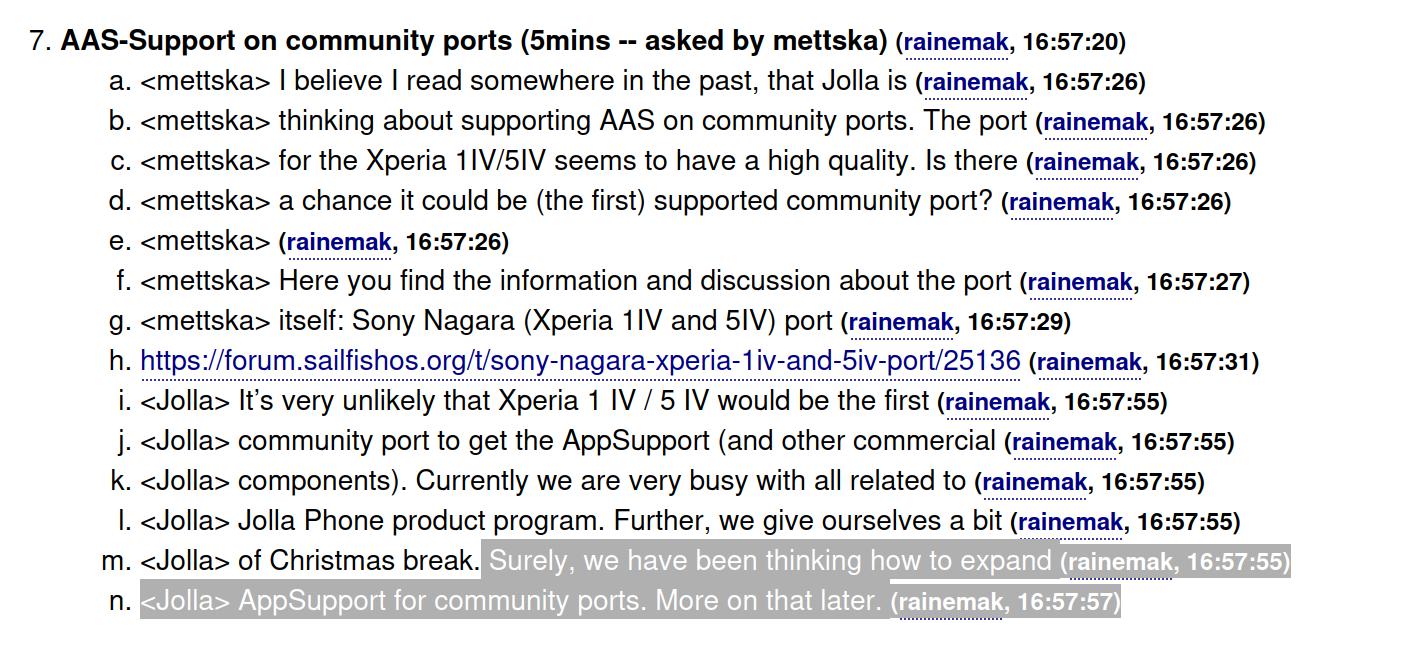Viewport: 1402px width, 652px height.
Task: Click rainemak link beside the AAS-Support heading
Action: point(955,42)
